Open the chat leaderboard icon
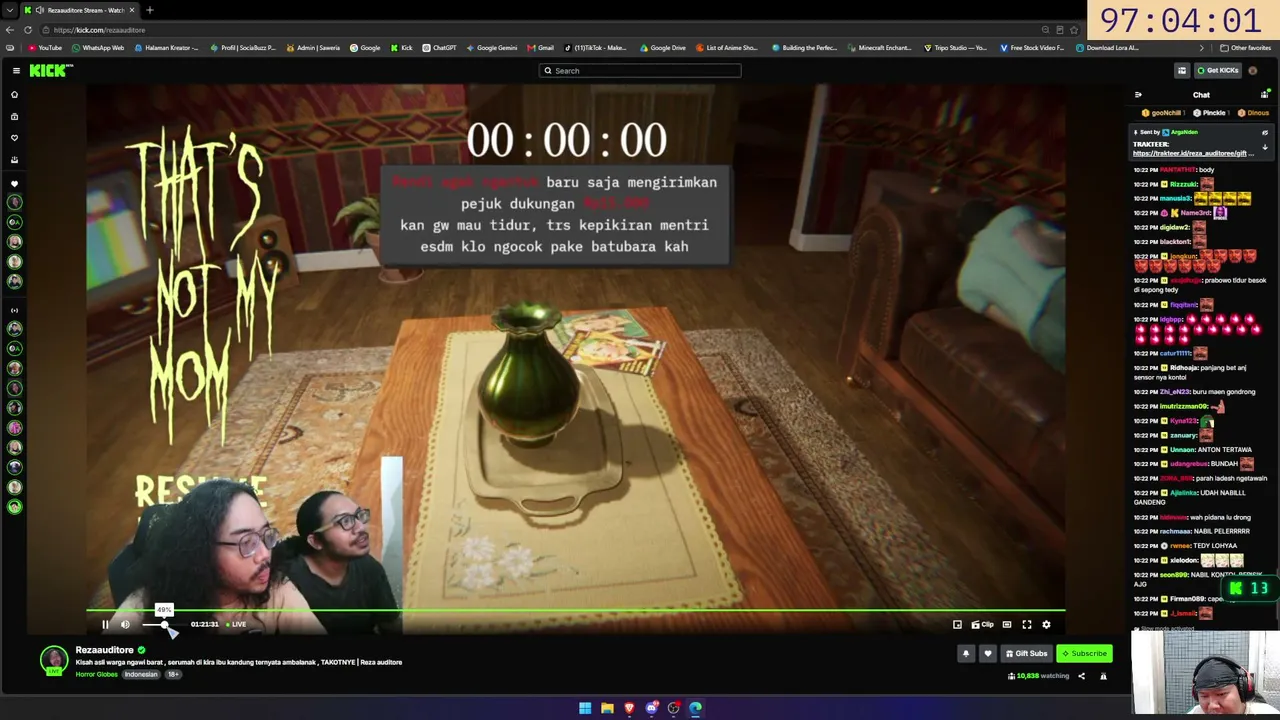The width and height of the screenshot is (1280, 720). (1265, 95)
